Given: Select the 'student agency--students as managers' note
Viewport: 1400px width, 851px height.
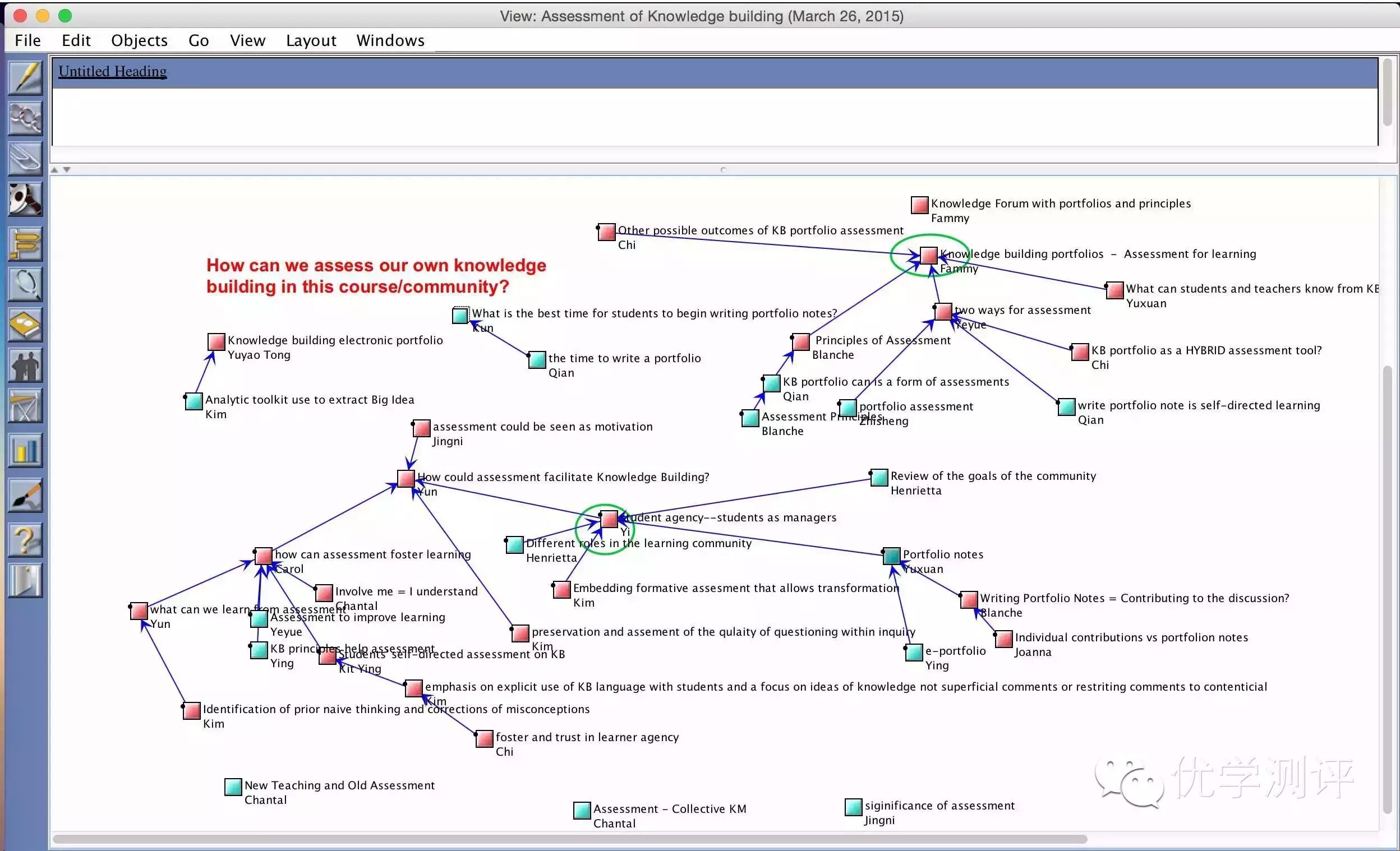Looking at the screenshot, I should [x=609, y=519].
